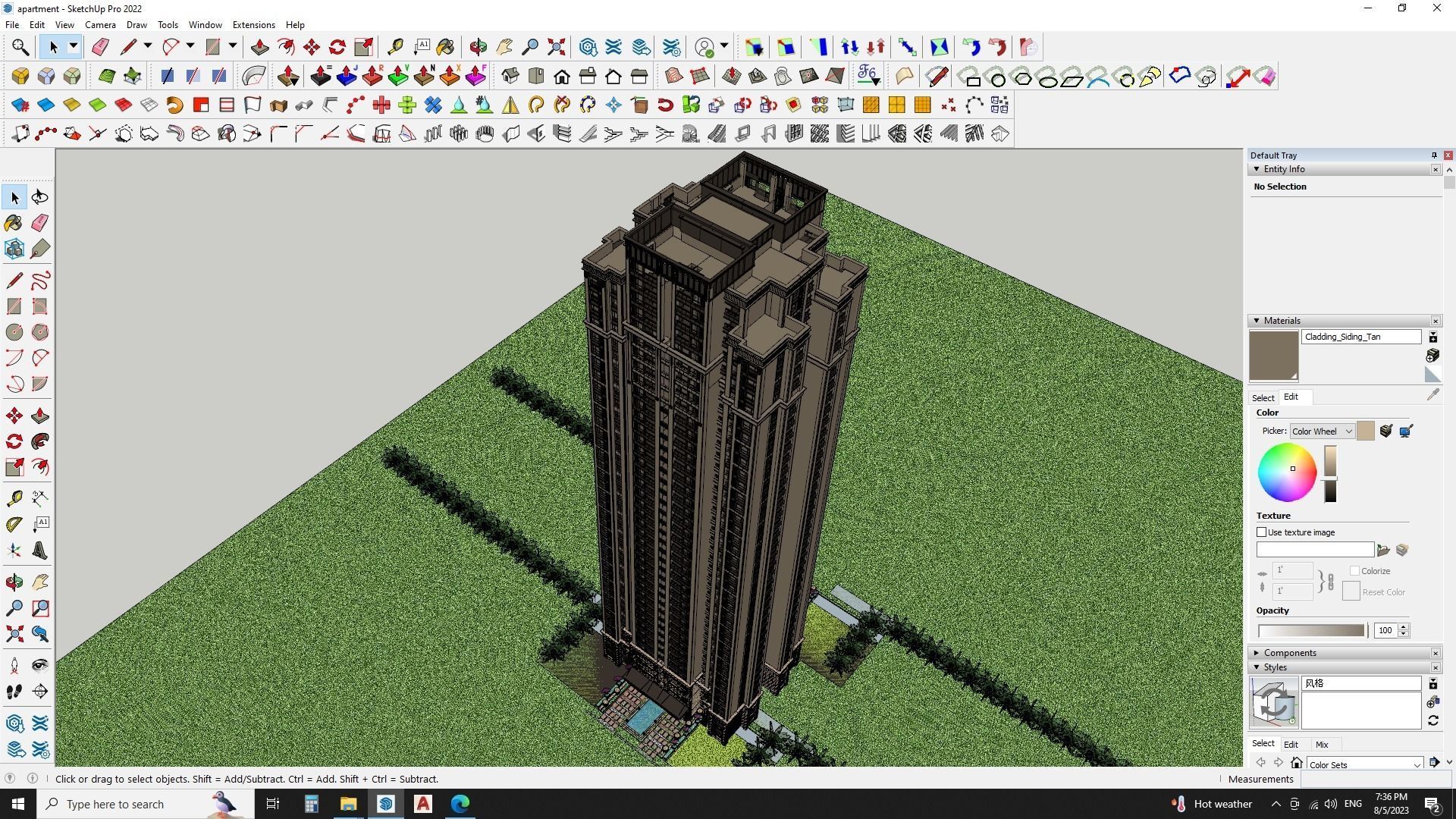Click the material eyedropper sample icon

coord(1432,395)
